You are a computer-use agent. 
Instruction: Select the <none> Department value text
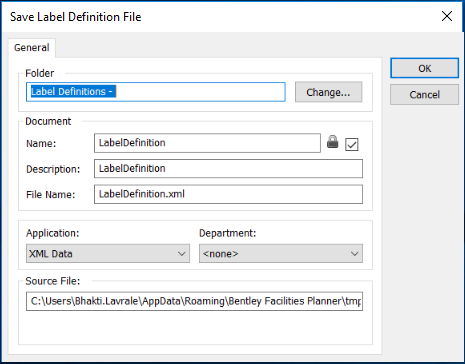[220, 254]
